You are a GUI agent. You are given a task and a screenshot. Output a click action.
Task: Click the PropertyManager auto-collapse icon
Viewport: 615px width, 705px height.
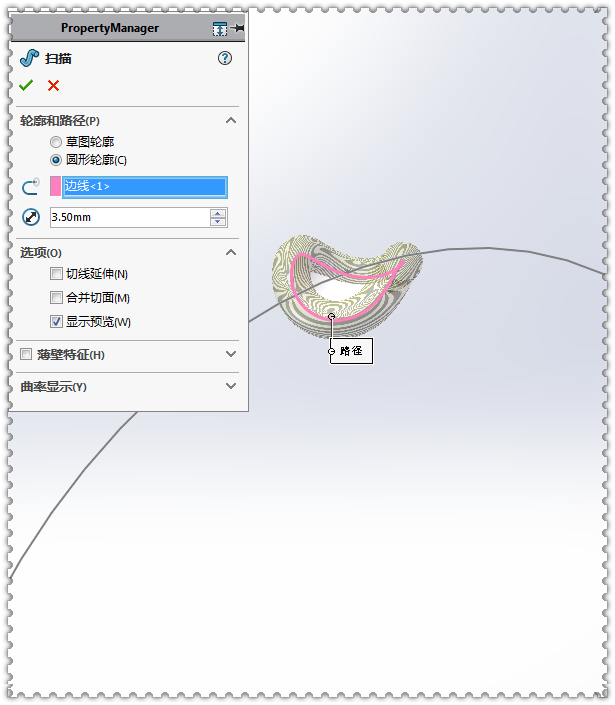tap(220, 29)
